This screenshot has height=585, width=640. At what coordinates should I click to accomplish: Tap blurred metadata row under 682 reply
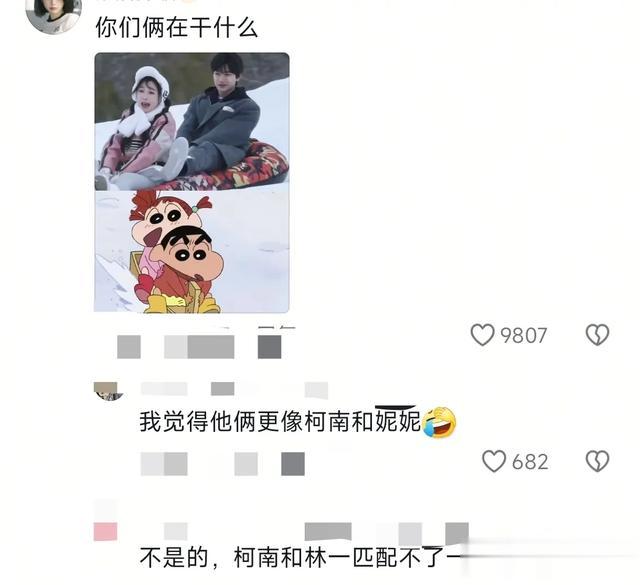pos(222,464)
